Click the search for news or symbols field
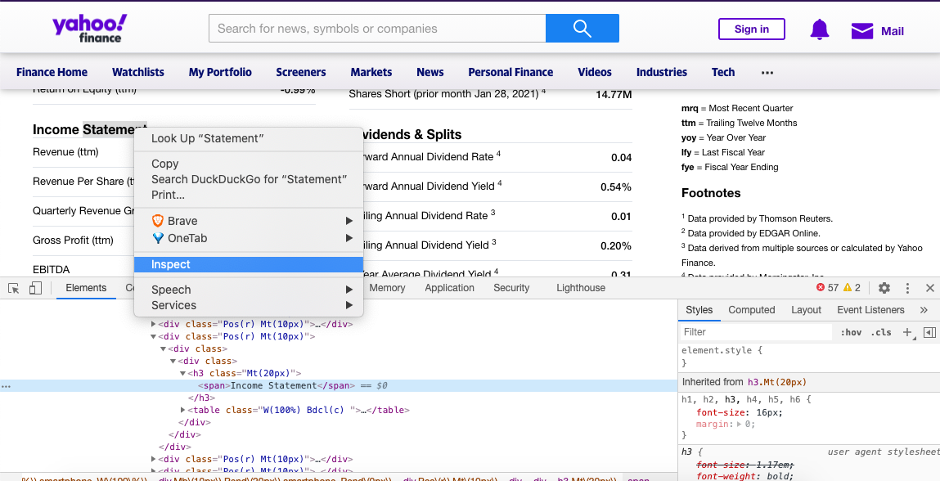The width and height of the screenshot is (941, 481). pos(377,28)
